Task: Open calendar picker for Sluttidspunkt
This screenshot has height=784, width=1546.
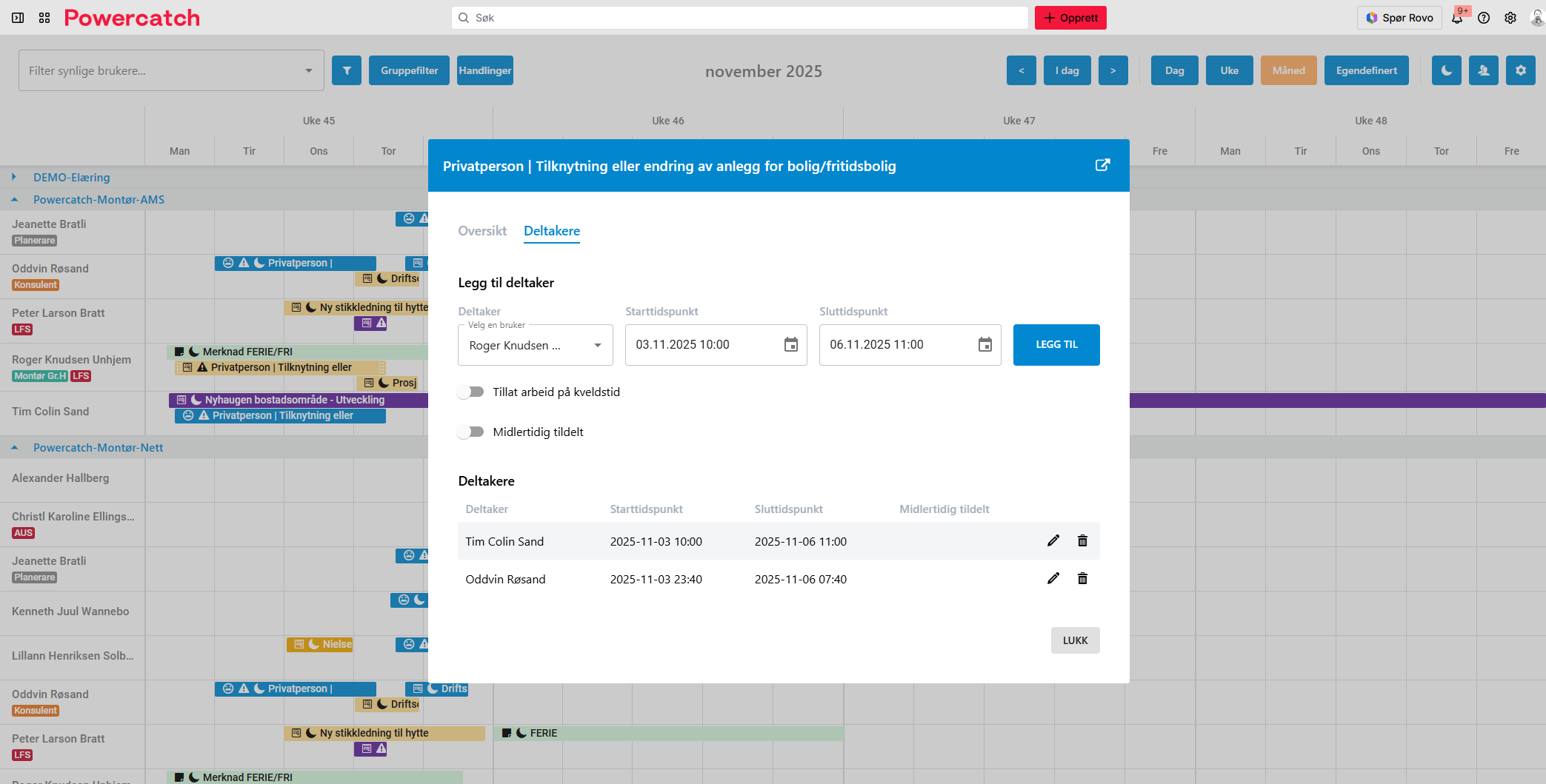Action: pos(984,345)
